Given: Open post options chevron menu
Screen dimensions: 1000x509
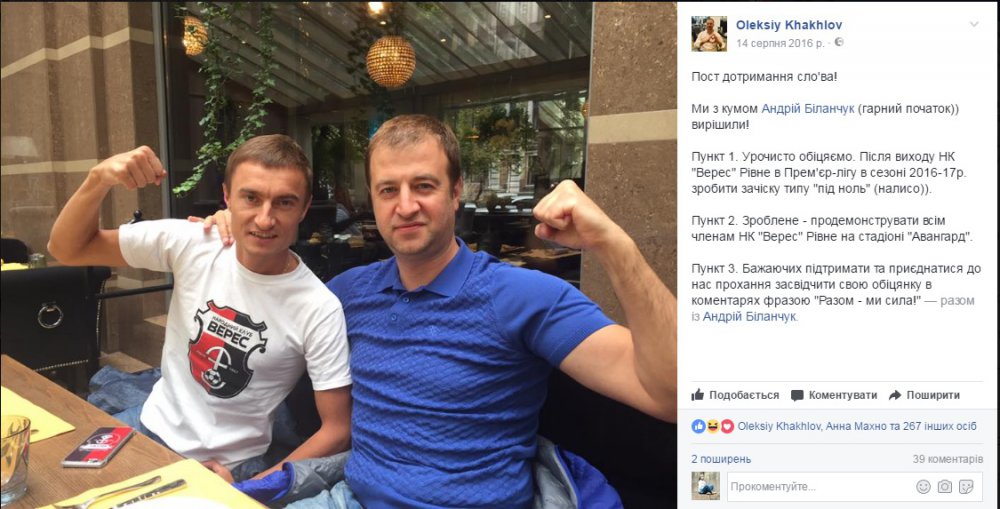Looking at the screenshot, I should [973, 25].
